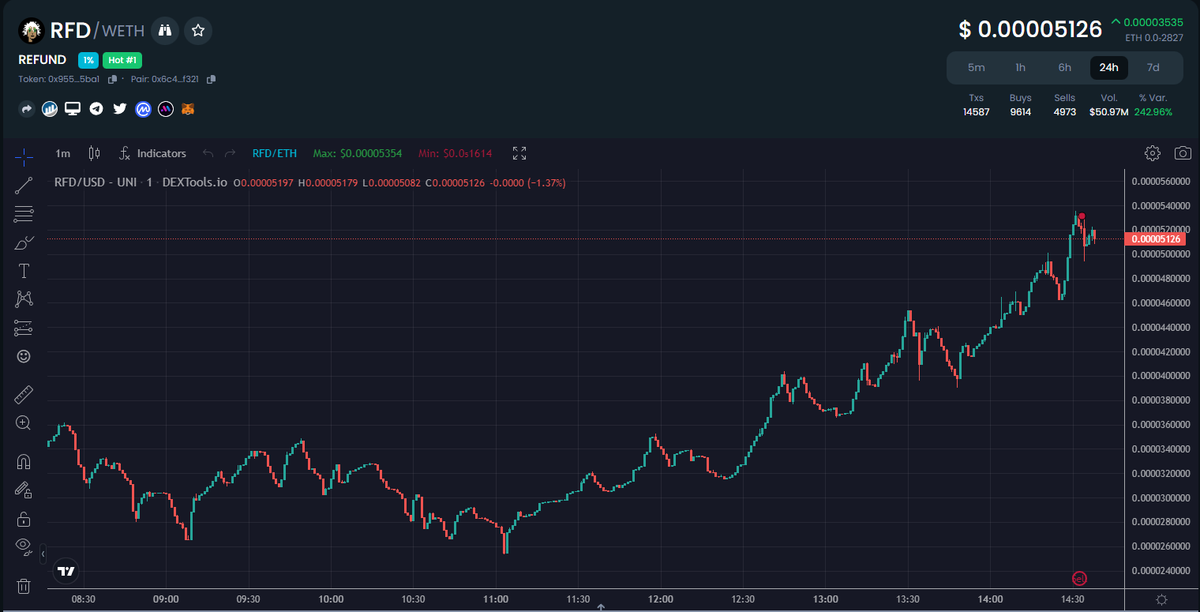Click the purple M circular icon
The height and width of the screenshot is (612, 1200).
(166, 108)
